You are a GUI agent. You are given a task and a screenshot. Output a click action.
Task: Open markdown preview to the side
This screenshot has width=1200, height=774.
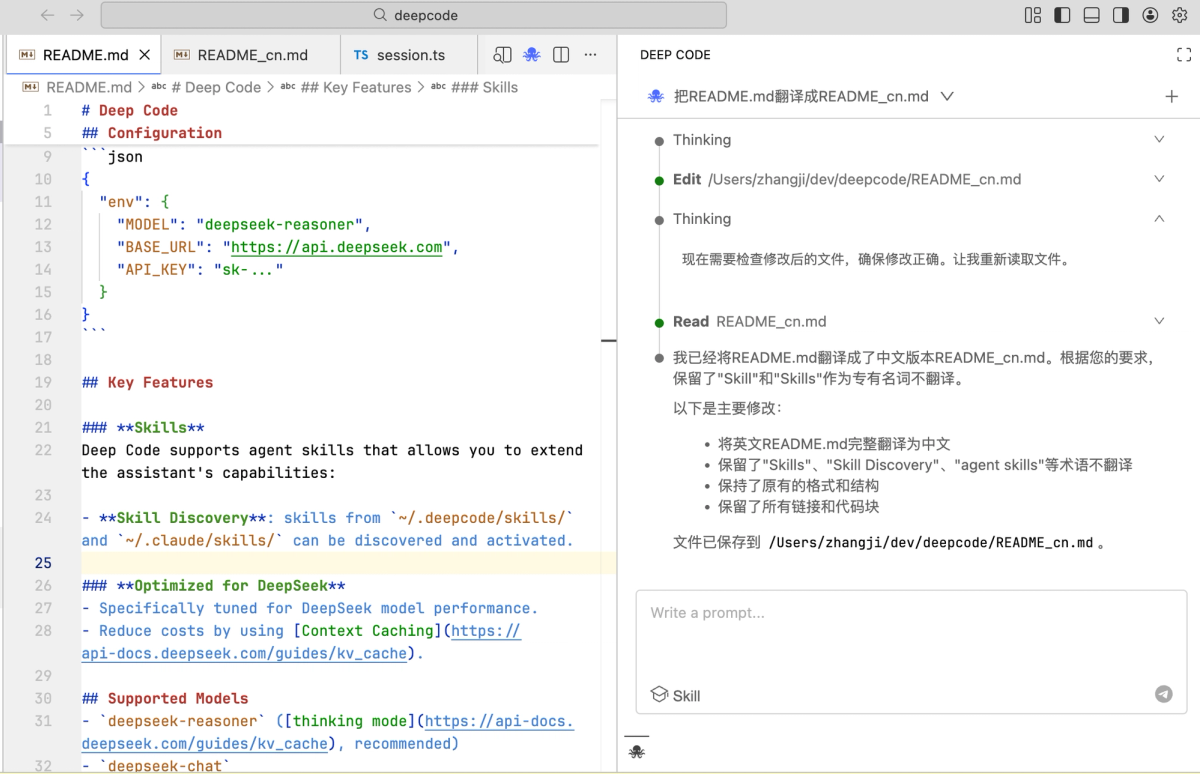point(502,55)
